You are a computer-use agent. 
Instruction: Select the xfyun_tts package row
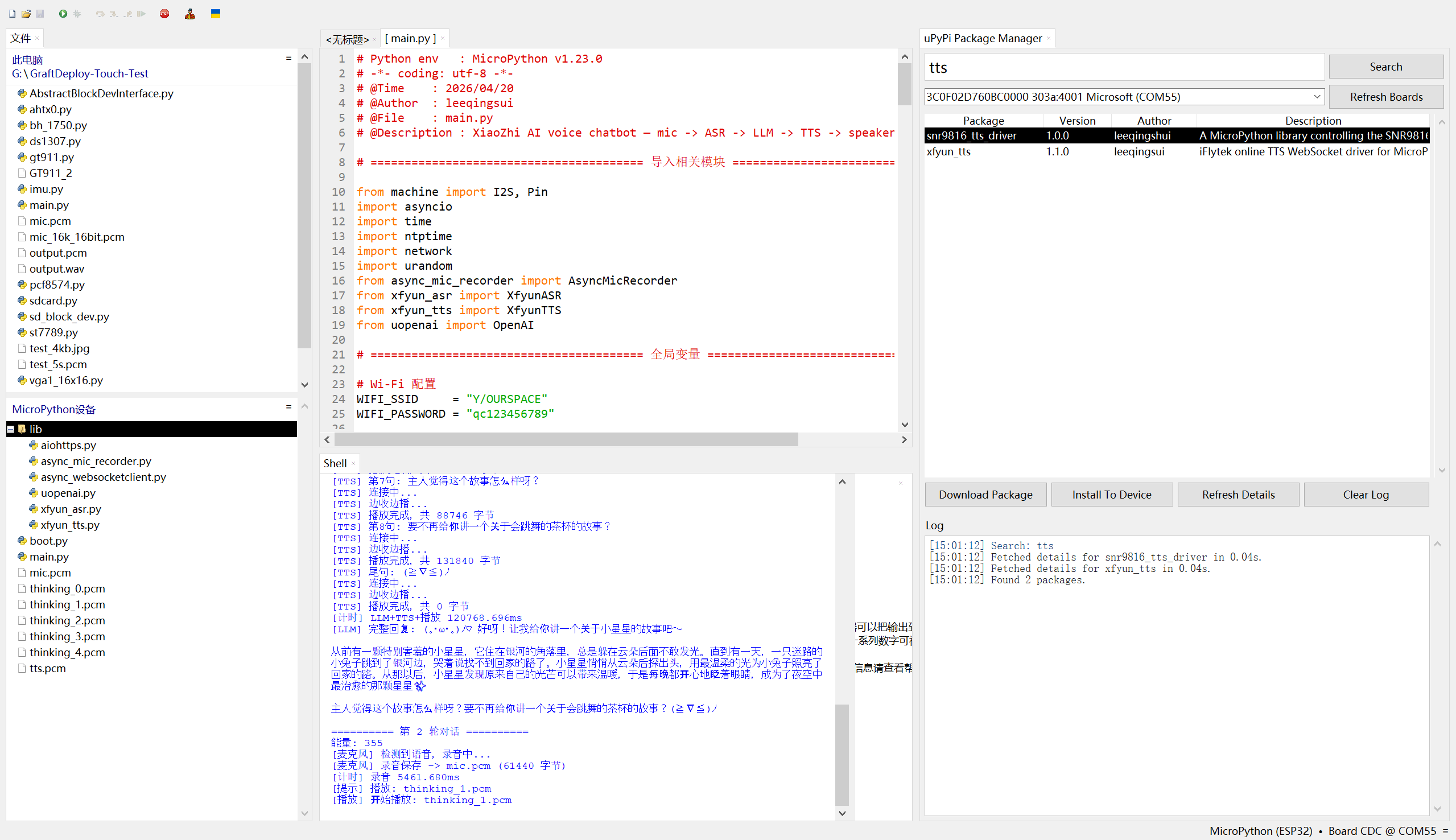pyautogui.click(x=948, y=152)
